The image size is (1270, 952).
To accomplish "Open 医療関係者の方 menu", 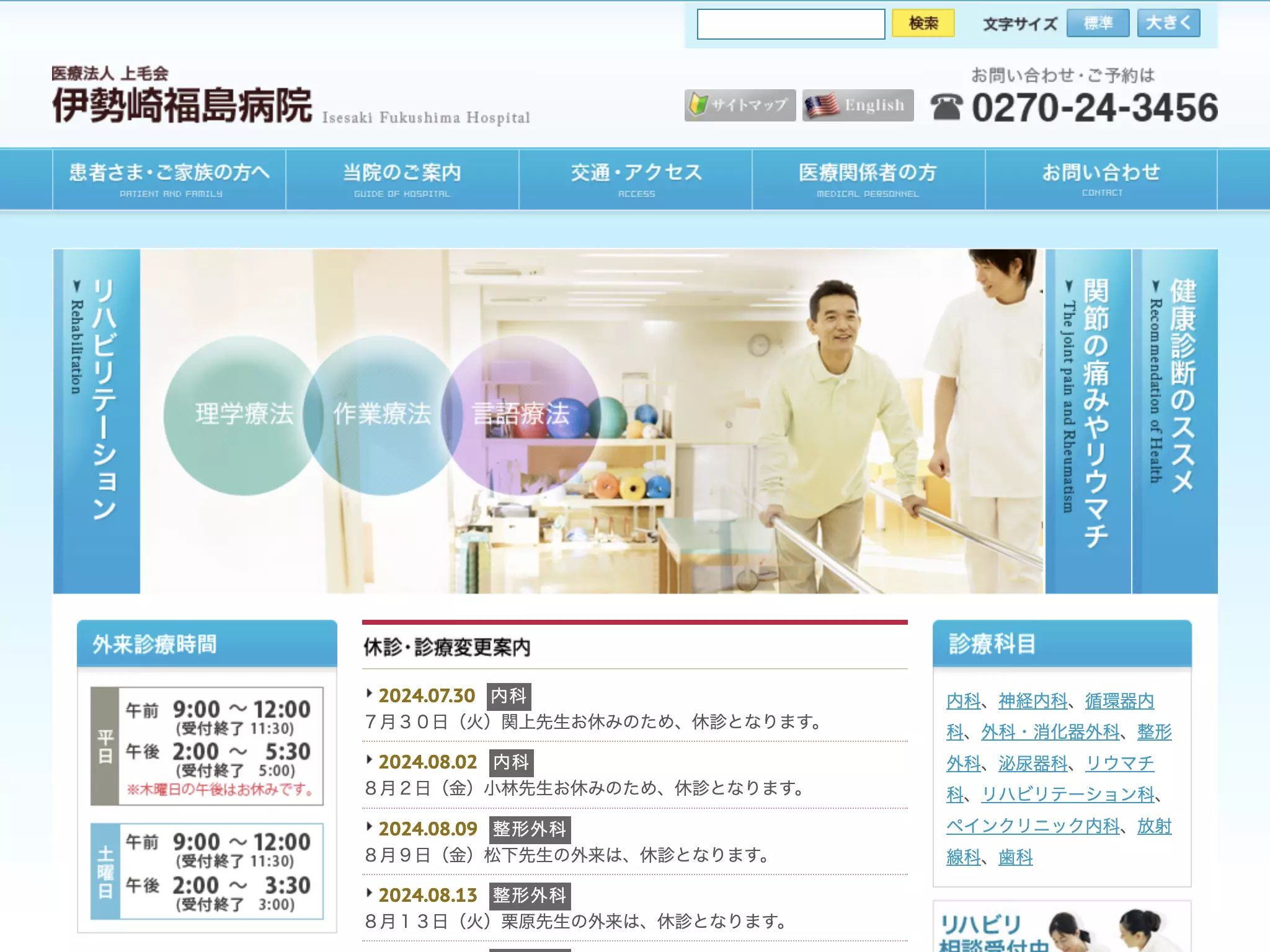I will point(868,180).
